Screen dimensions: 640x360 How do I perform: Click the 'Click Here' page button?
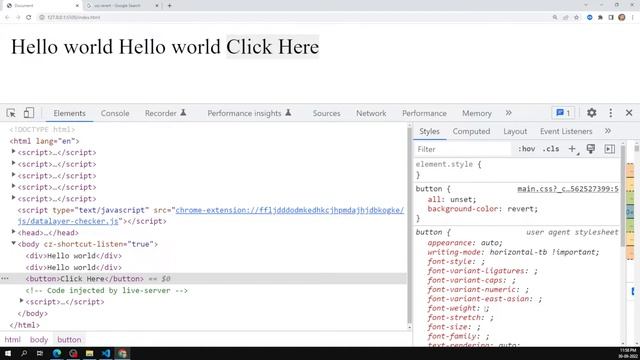[x=273, y=47]
